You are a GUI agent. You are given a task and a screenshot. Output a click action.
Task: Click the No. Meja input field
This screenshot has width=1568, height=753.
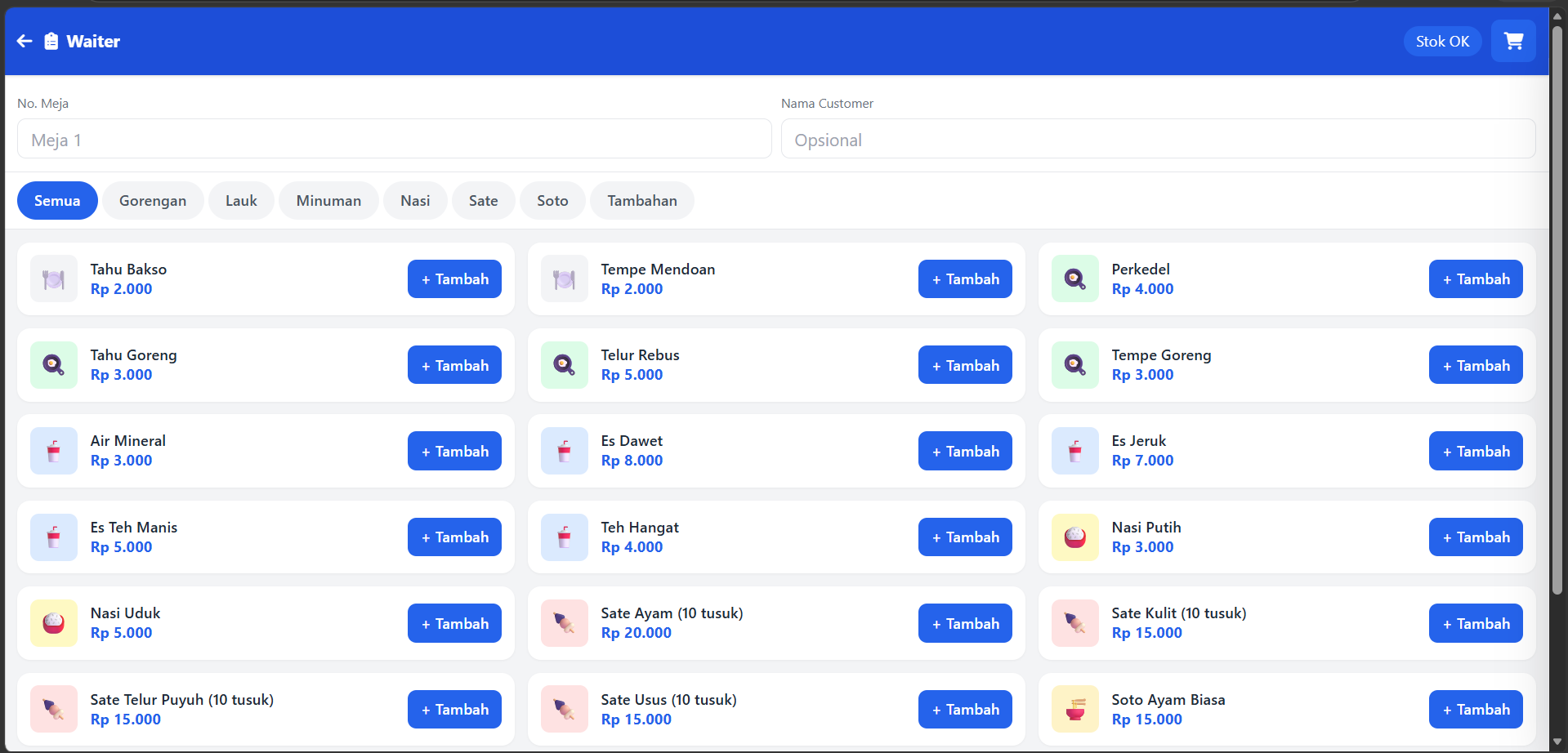[x=394, y=139]
